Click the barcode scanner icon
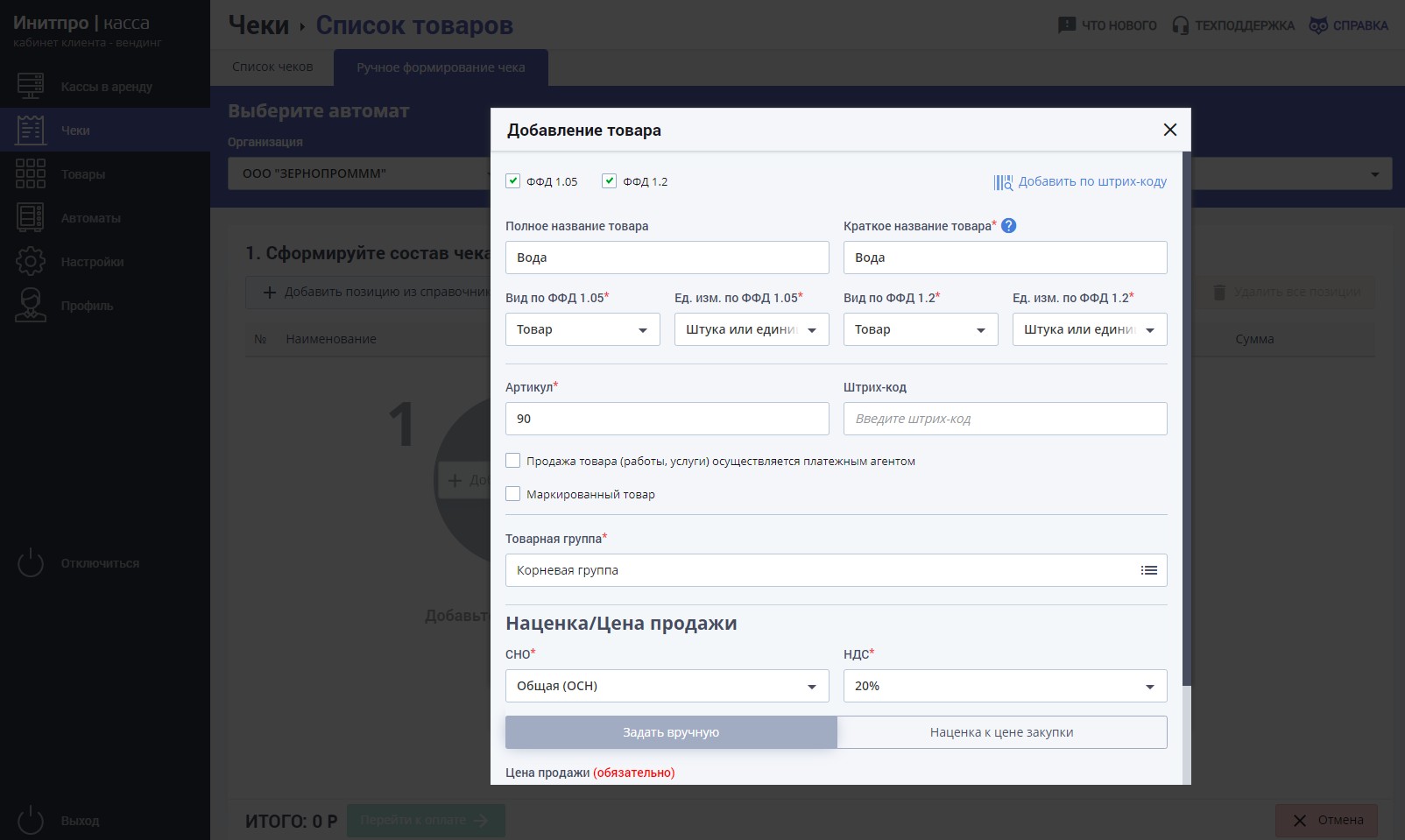The image size is (1405, 840). [x=1003, y=182]
